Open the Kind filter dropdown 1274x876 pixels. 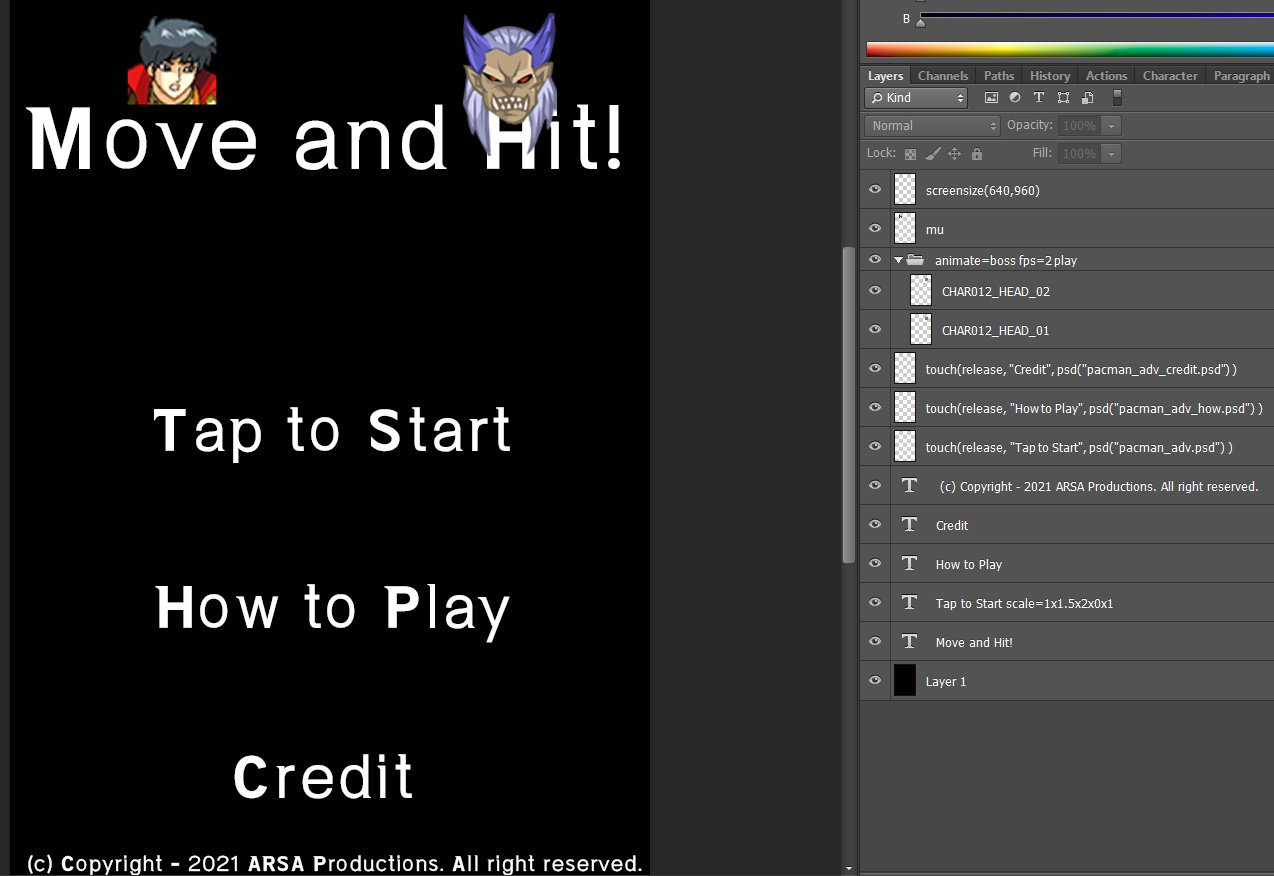point(915,97)
